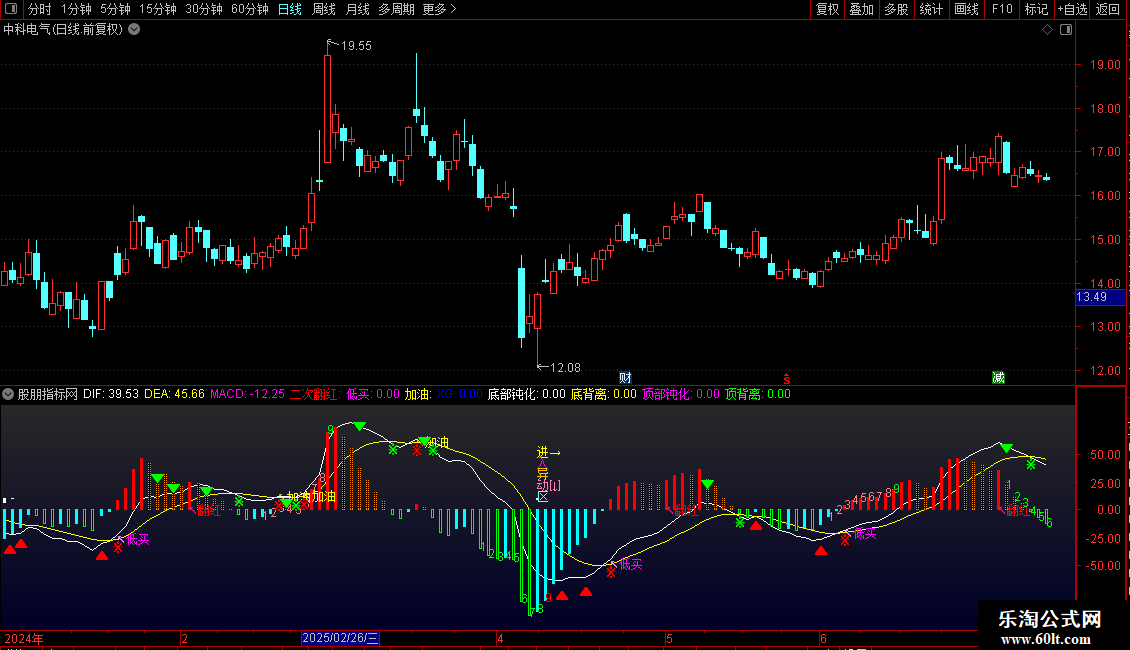Click the 股朋指标网 indicator name

[x=48, y=394]
